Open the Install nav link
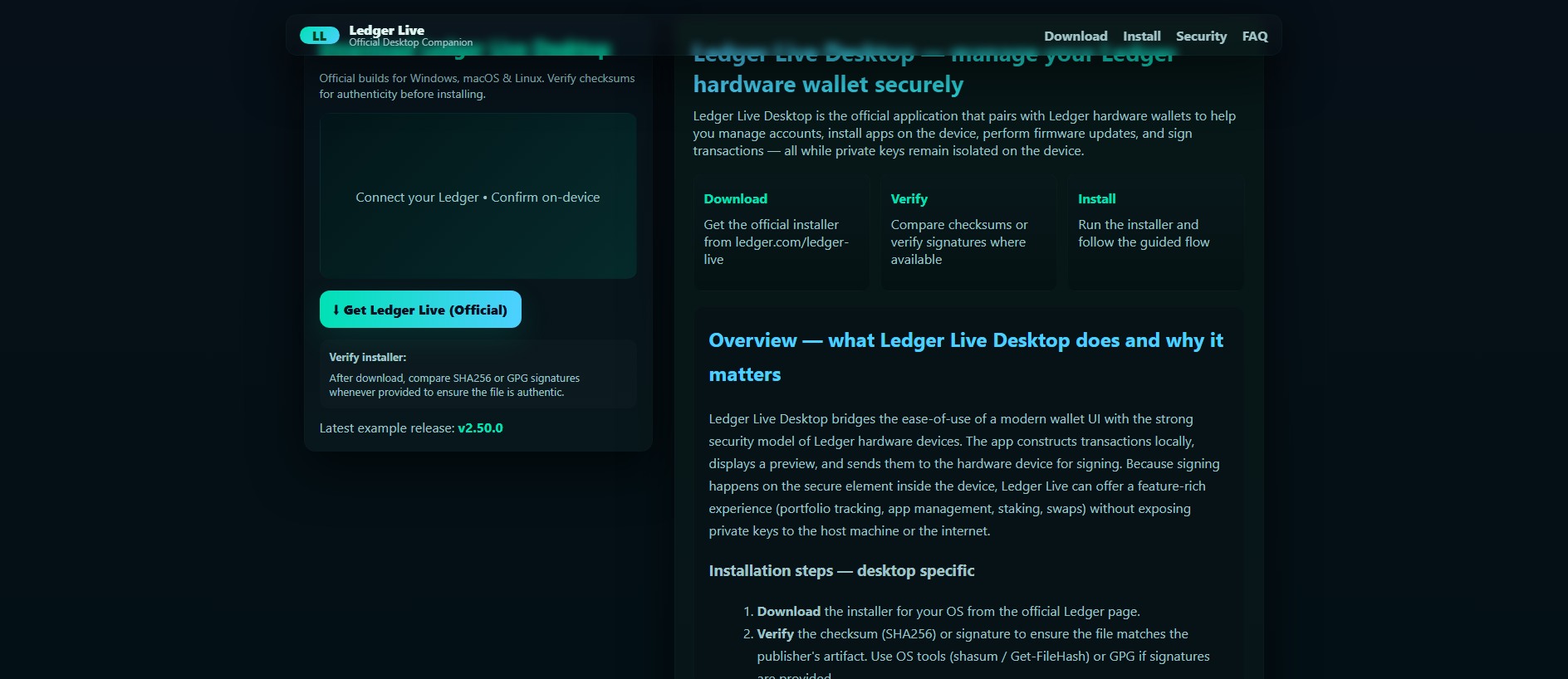Screen dimensions: 1568x679 coord(1142,36)
